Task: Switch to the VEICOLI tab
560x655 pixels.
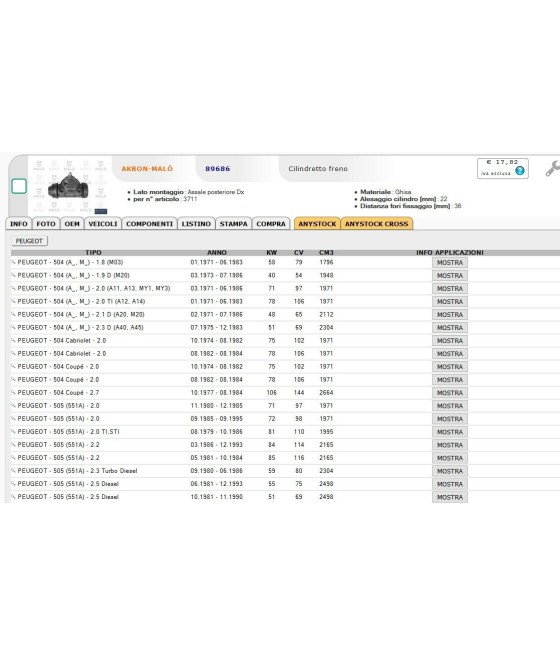Action: point(103,224)
